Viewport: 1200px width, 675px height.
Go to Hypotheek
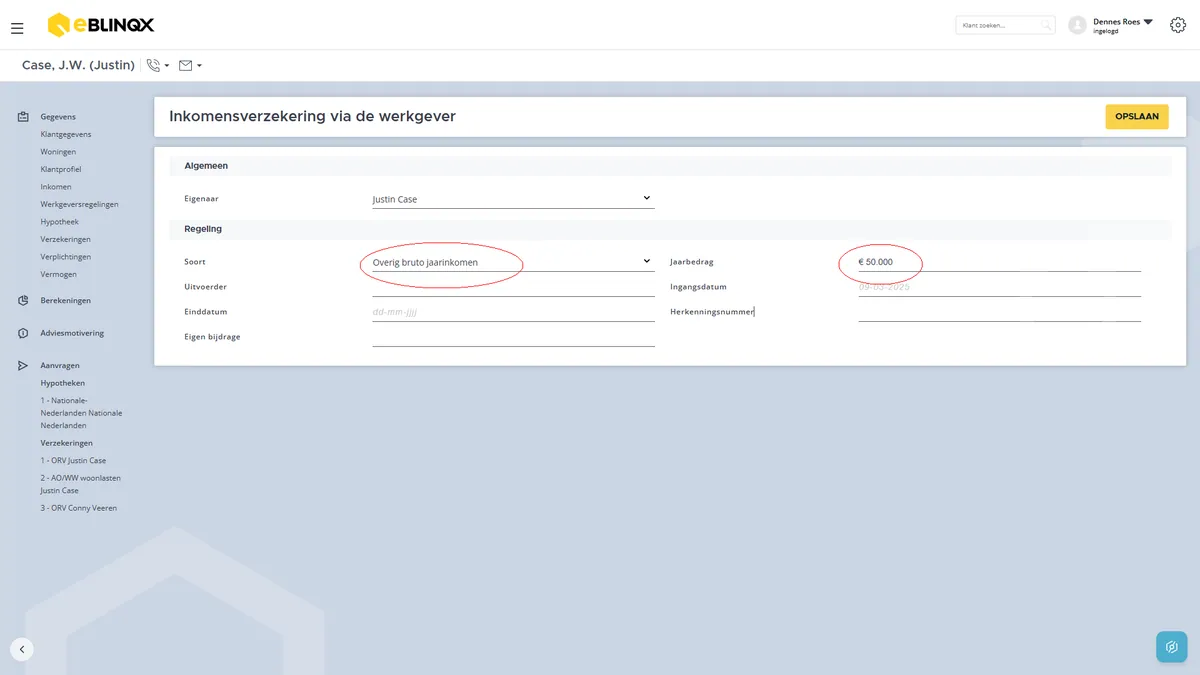59,222
